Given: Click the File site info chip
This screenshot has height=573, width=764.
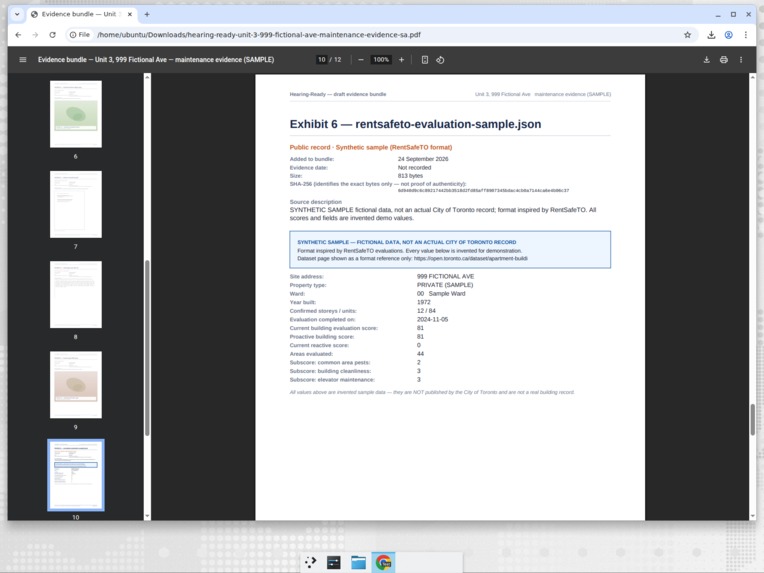Looking at the screenshot, I should pyautogui.click(x=80, y=35).
